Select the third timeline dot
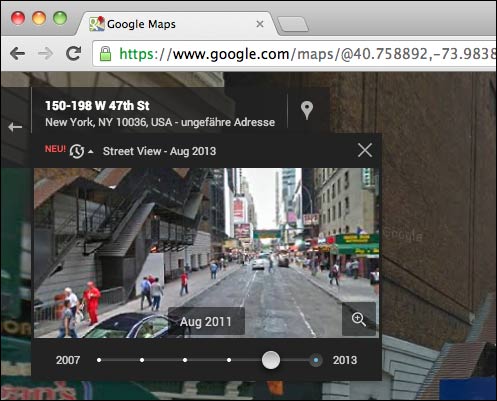This screenshot has height=401, width=497. (185, 360)
